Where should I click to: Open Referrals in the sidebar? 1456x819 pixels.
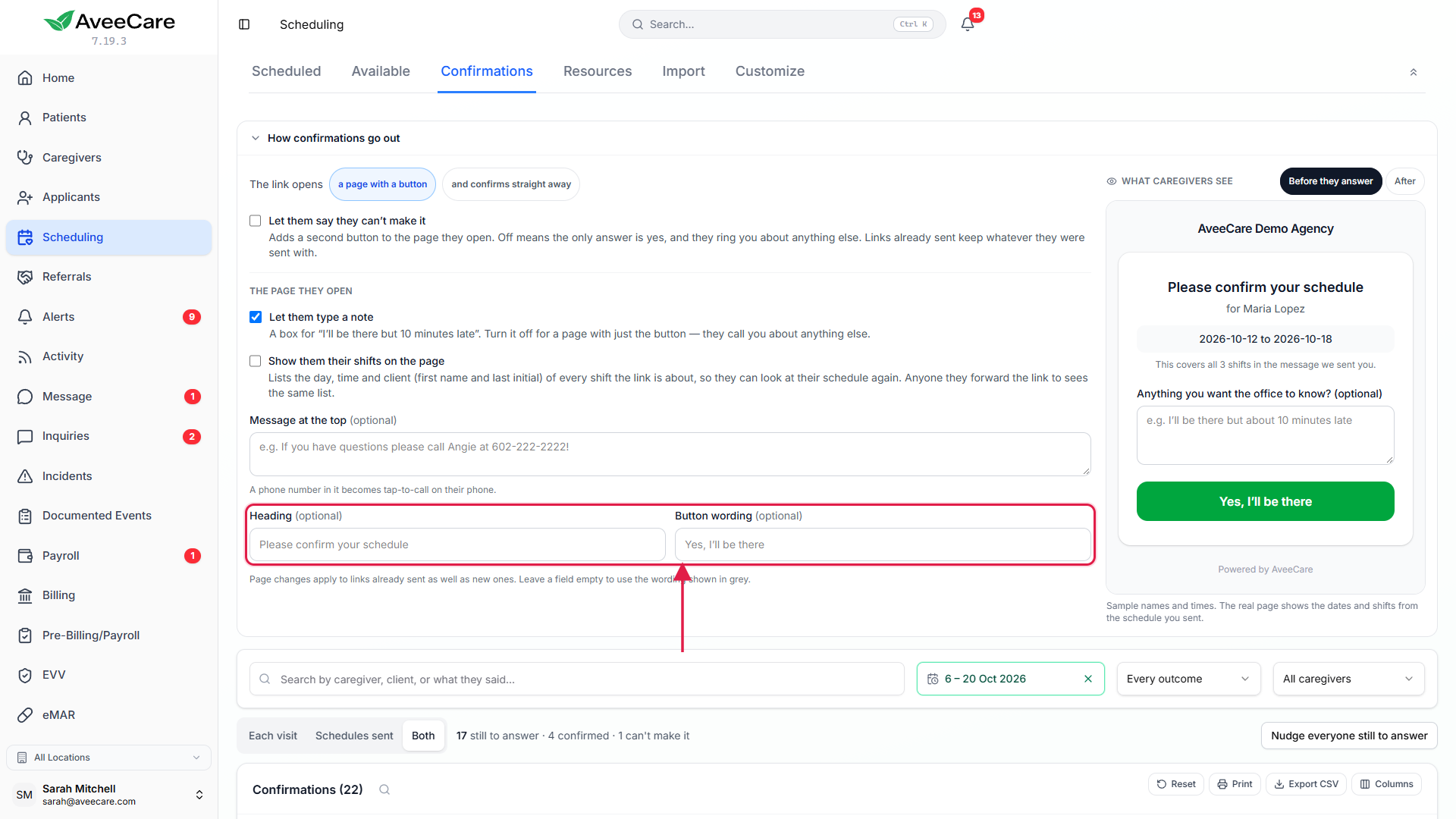(108, 277)
